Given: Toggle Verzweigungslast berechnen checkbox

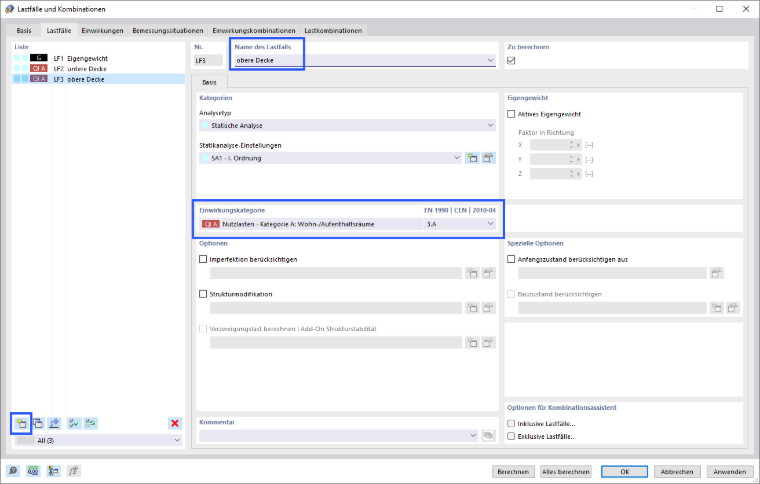Looking at the screenshot, I should (203, 329).
